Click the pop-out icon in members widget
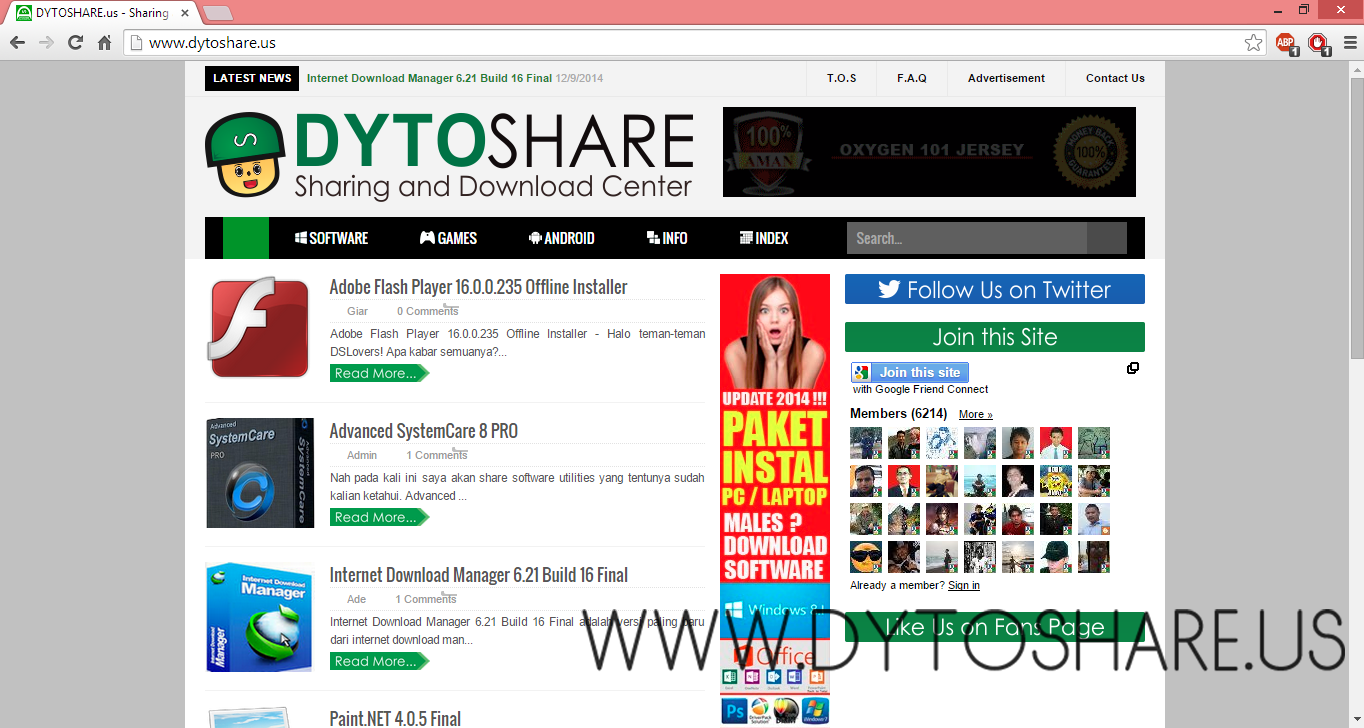 [x=1133, y=368]
